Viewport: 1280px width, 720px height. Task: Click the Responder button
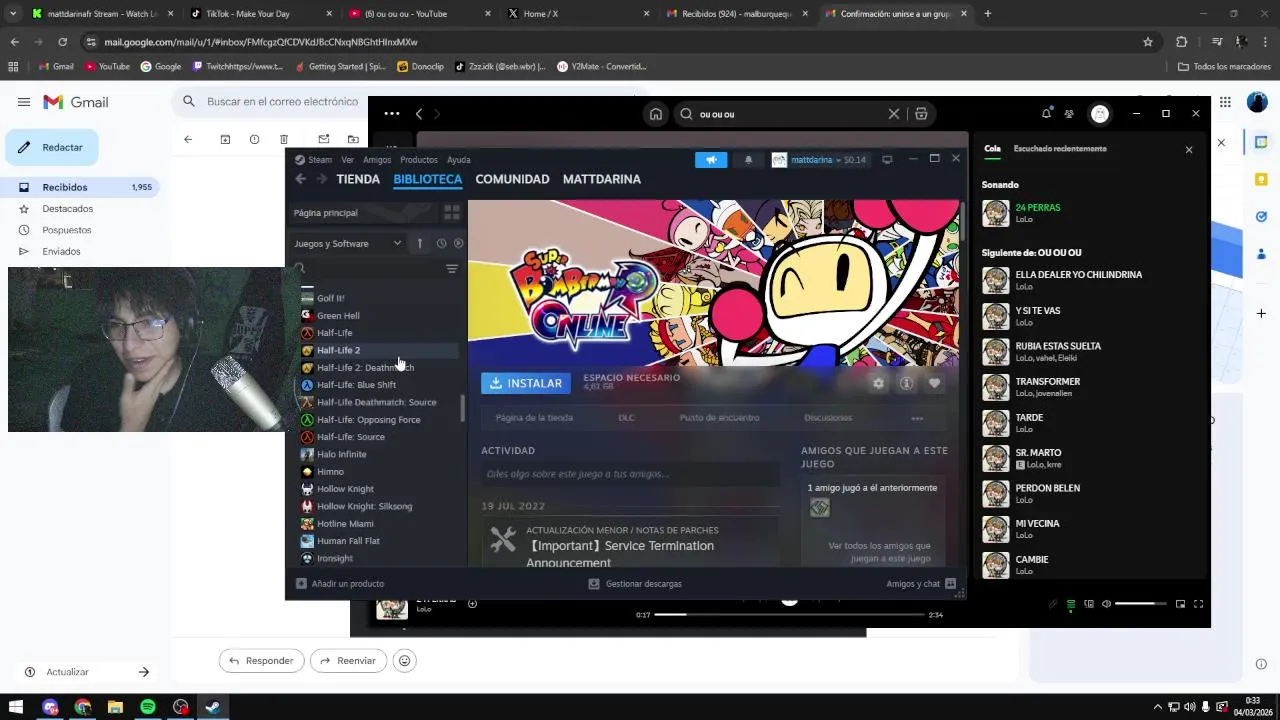pyautogui.click(x=260, y=660)
